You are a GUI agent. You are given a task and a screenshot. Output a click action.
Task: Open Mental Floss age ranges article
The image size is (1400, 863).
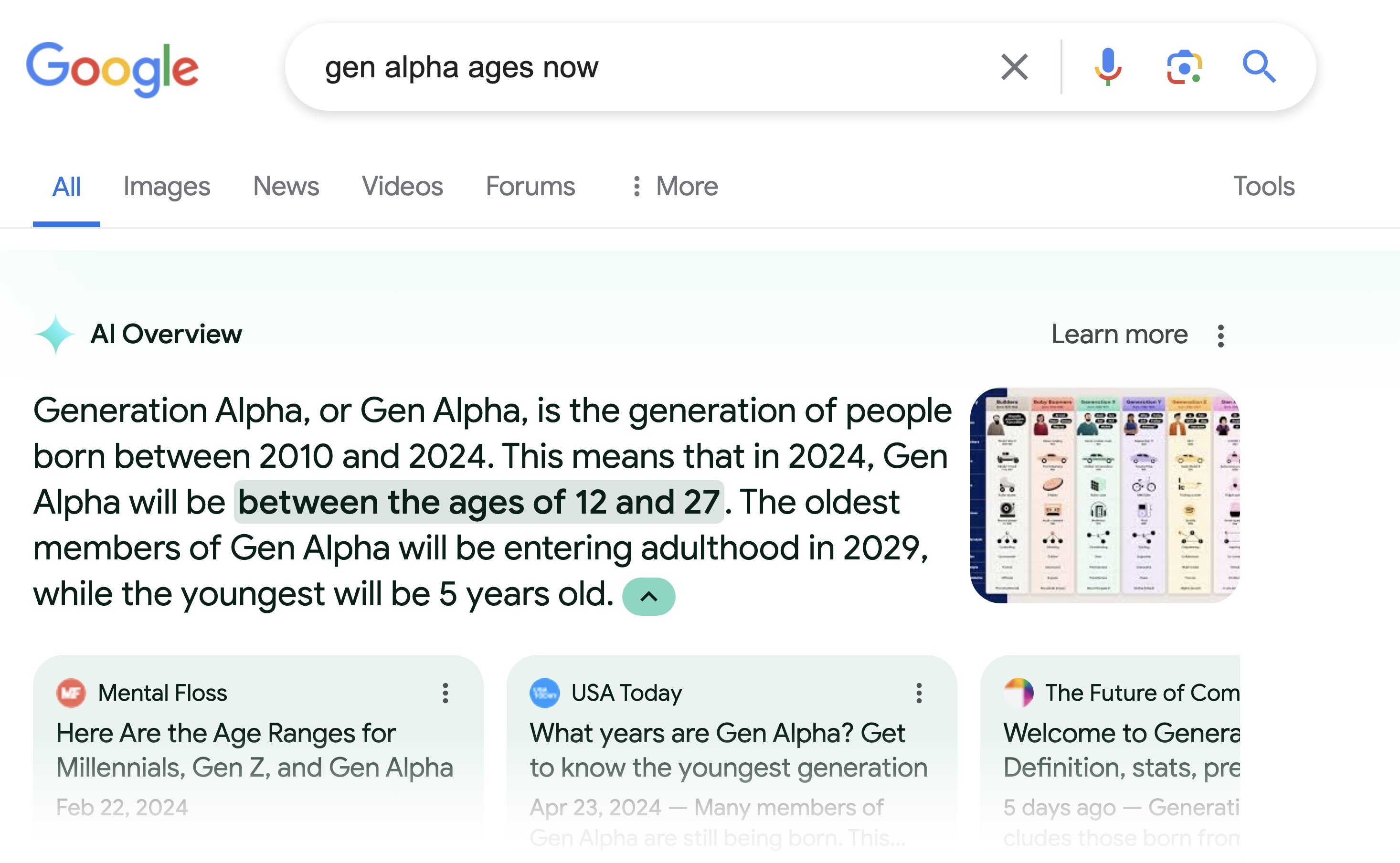254,750
